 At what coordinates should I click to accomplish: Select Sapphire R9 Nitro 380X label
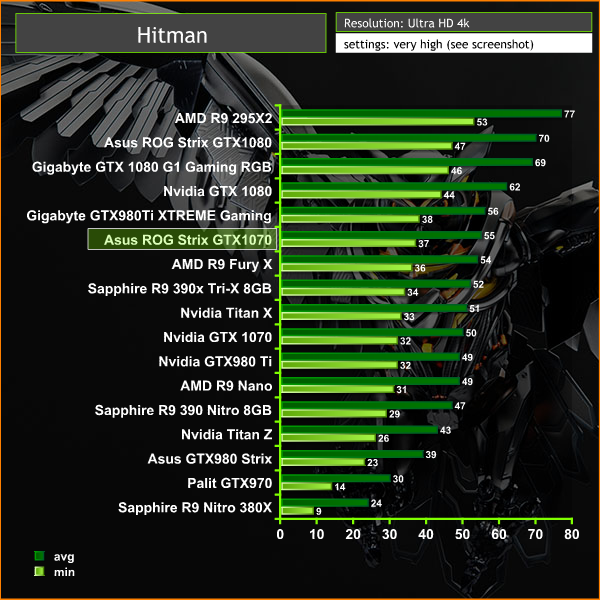coord(195,507)
